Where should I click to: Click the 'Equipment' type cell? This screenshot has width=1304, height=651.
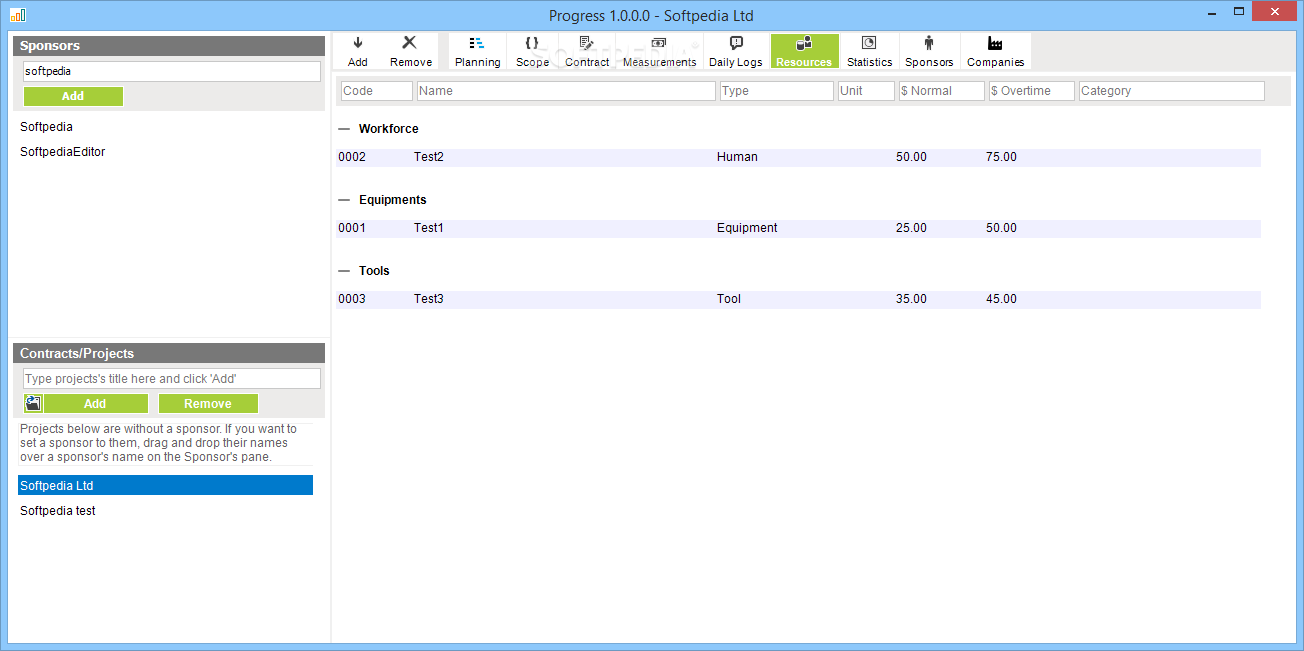pyautogui.click(x=747, y=228)
